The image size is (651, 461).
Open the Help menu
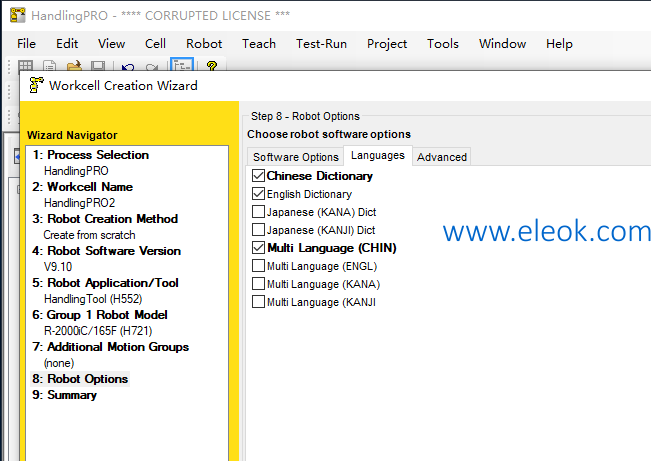click(559, 44)
